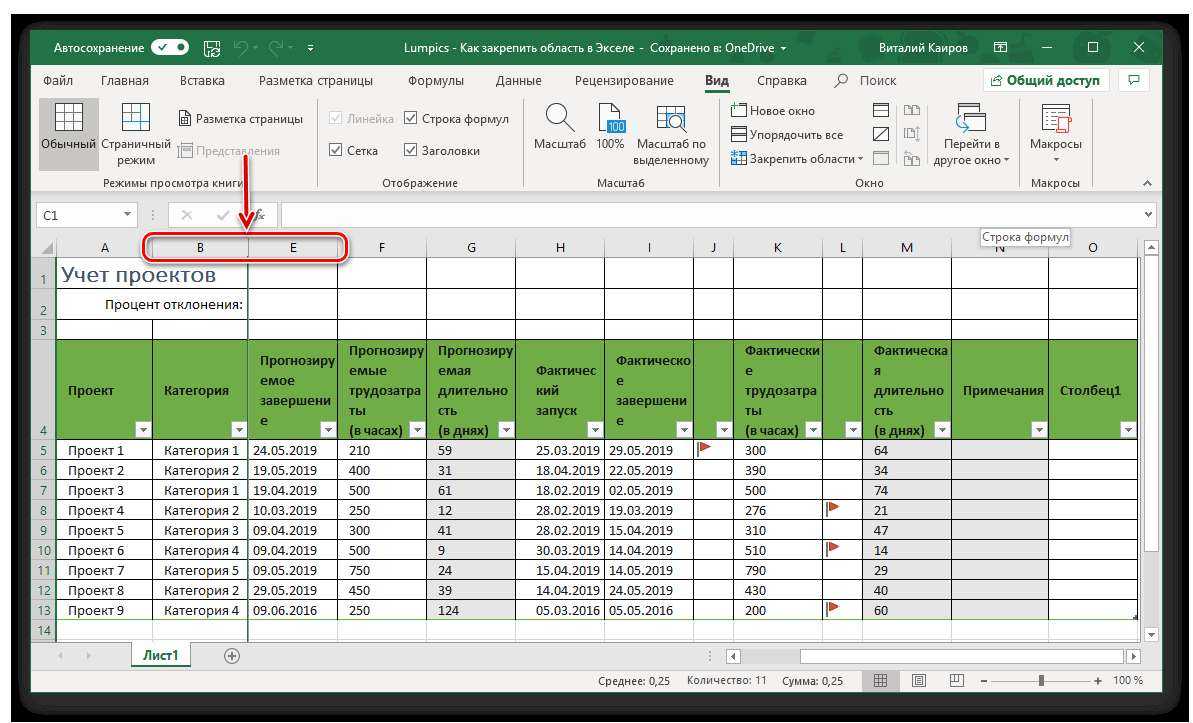Image resolution: width=1193 pixels, height=723 pixels.
Task: Click the Поиск search box in ribbon
Action: point(866,81)
